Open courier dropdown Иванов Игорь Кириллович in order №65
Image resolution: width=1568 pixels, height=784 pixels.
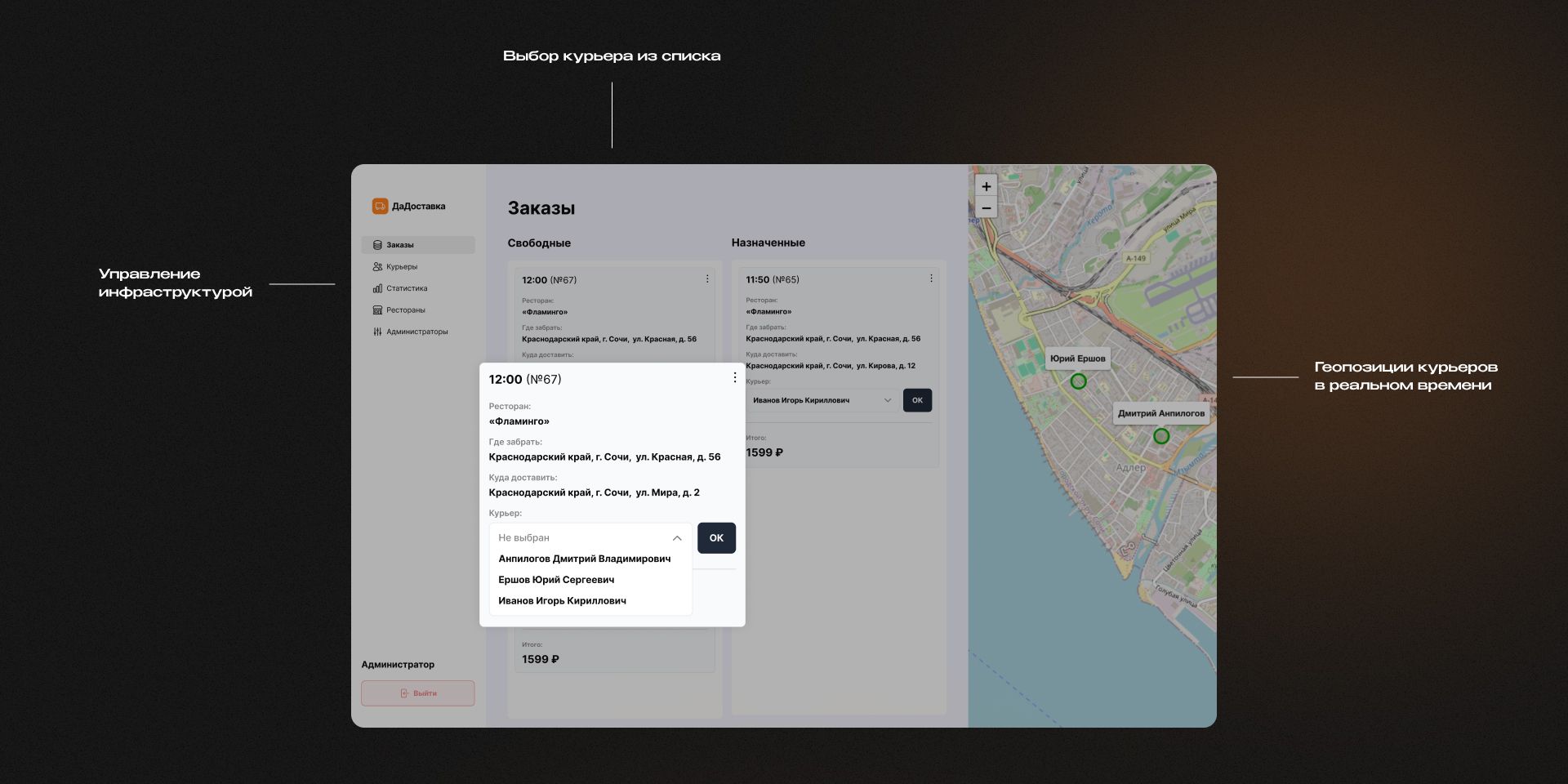(x=822, y=400)
